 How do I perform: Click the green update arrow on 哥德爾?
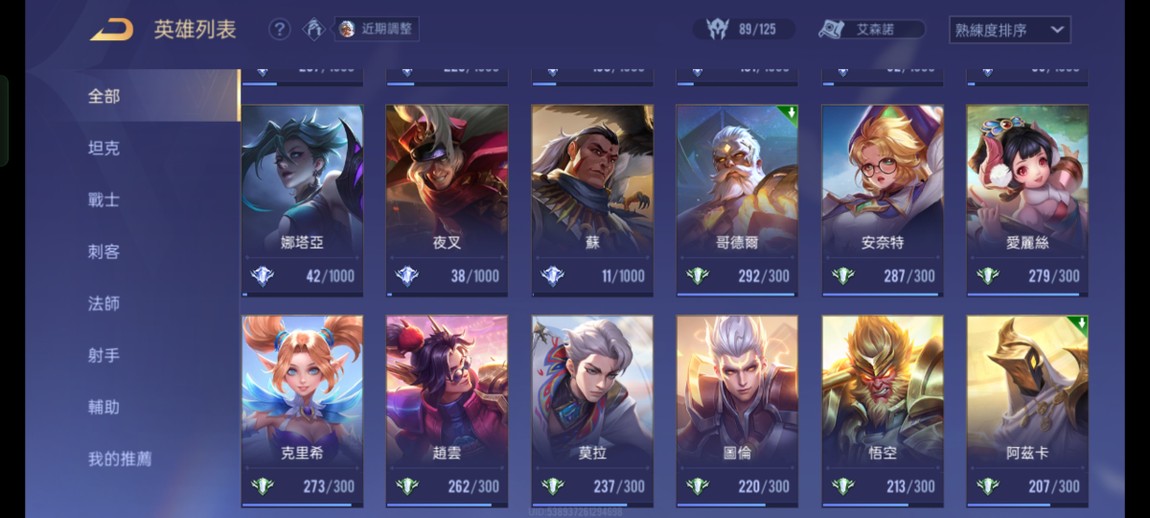click(791, 113)
